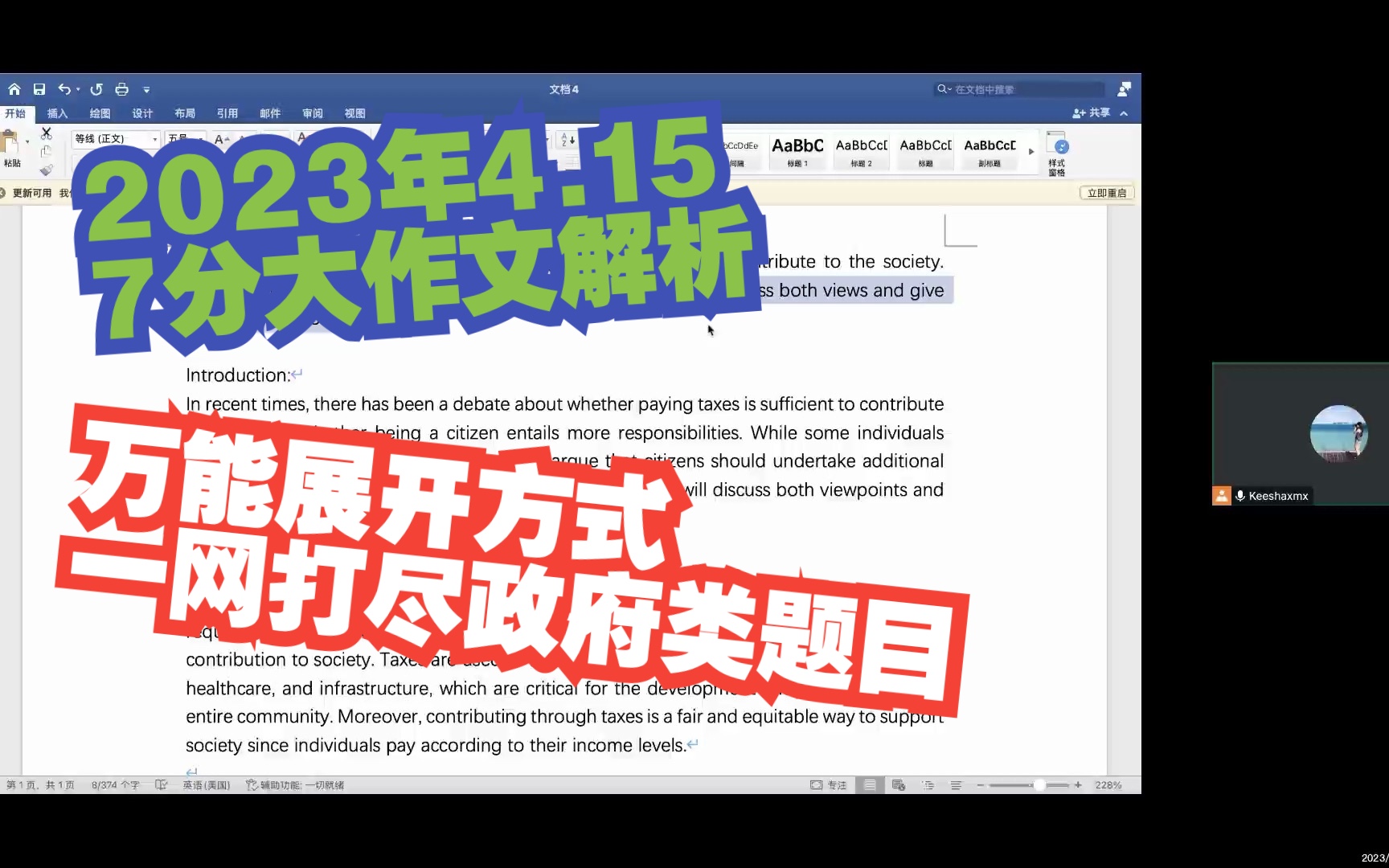
Task: Select Outline view icon in status bar
Action: (928, 785)
